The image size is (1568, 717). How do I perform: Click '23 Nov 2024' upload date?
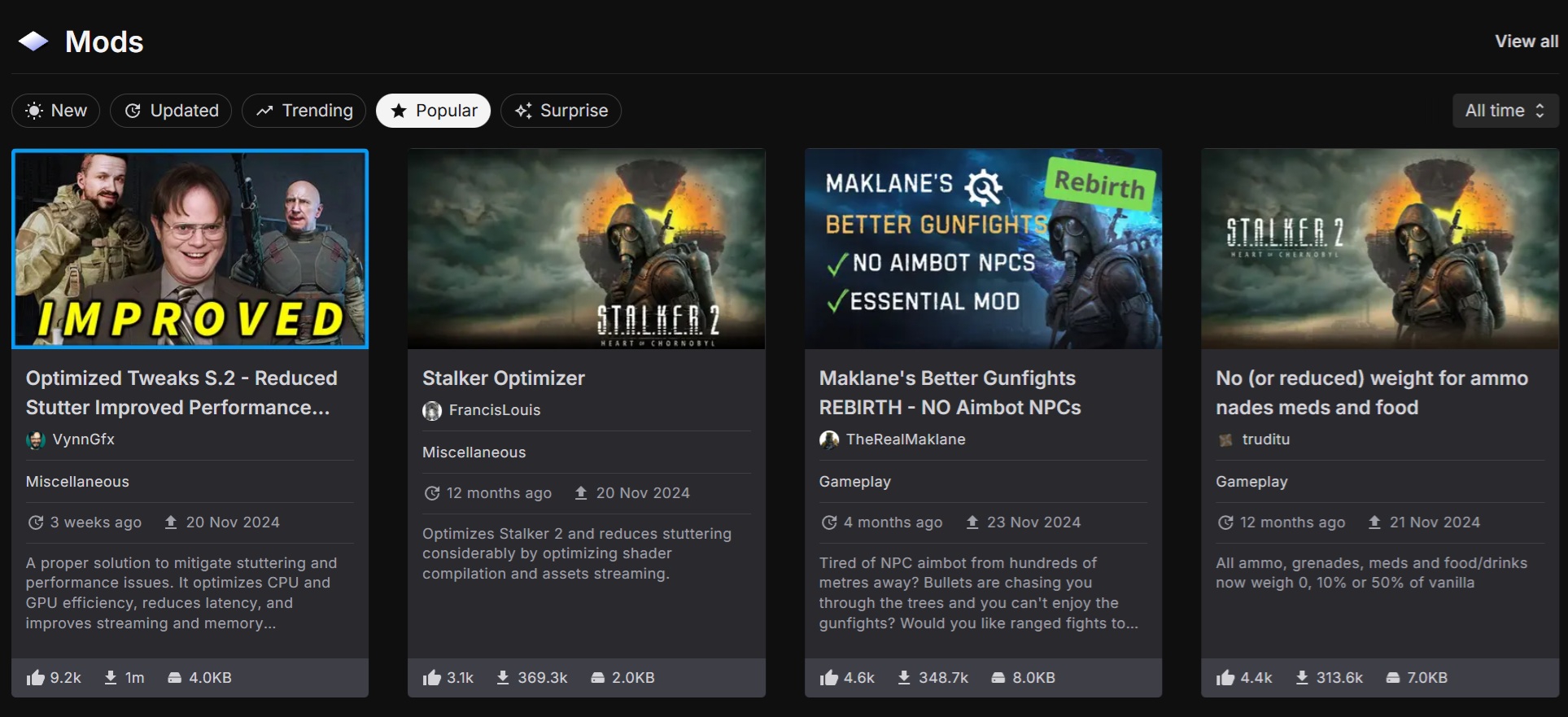(1034, 522)
